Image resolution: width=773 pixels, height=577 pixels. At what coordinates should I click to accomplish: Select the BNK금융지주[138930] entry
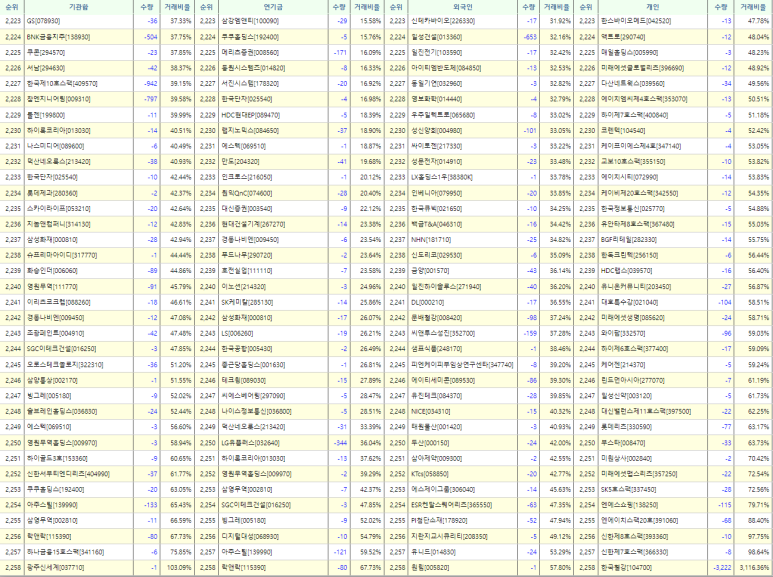pyautogui.click(x=58, y=37)
